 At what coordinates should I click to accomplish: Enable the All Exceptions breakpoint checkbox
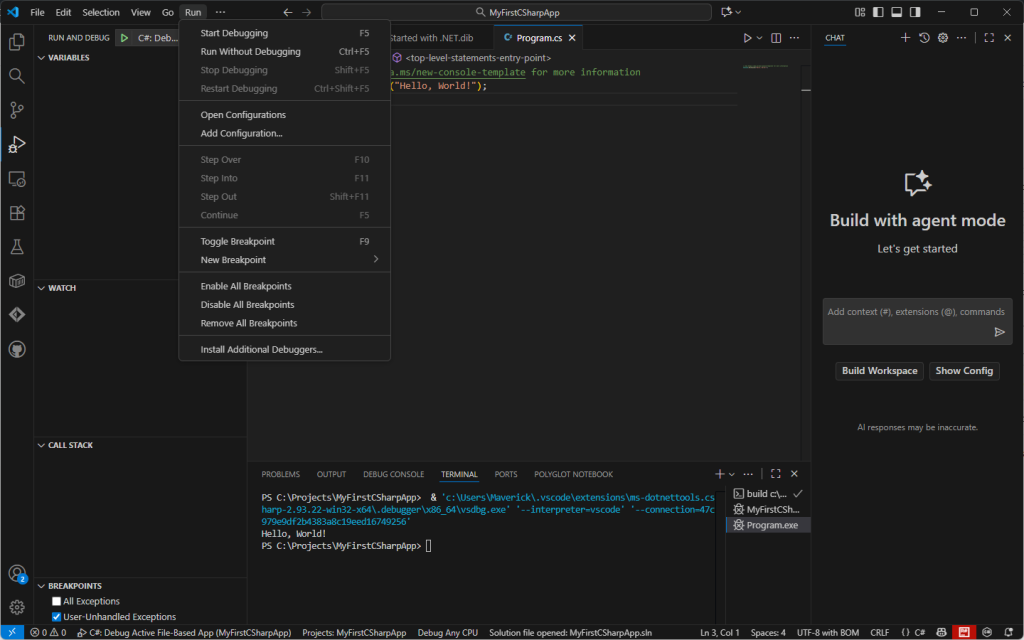56,601
